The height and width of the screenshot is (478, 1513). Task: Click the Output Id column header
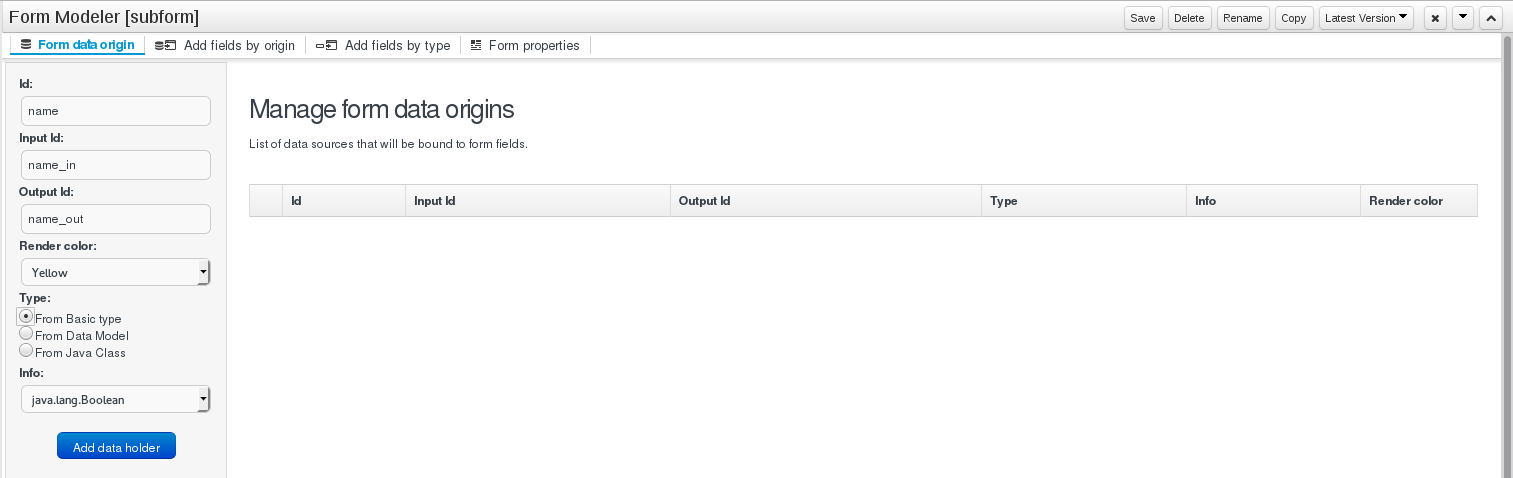point(826,201)
